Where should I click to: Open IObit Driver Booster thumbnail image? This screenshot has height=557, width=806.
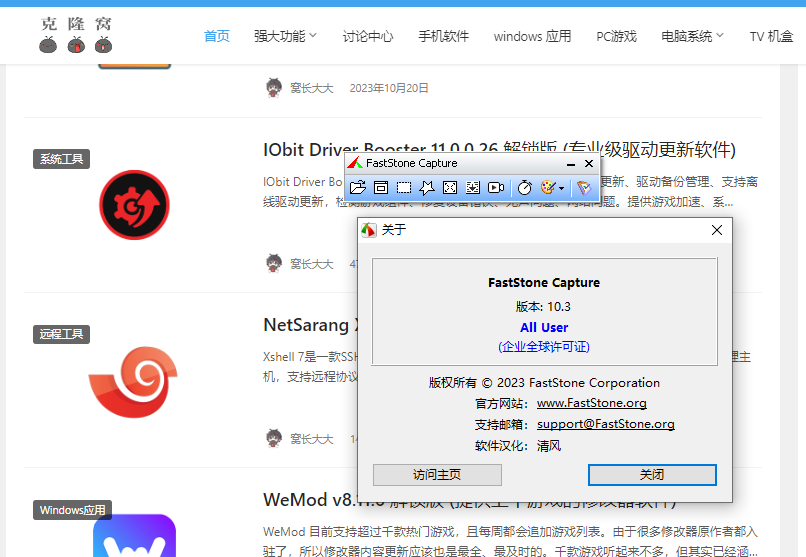click(x=134, y=205)
